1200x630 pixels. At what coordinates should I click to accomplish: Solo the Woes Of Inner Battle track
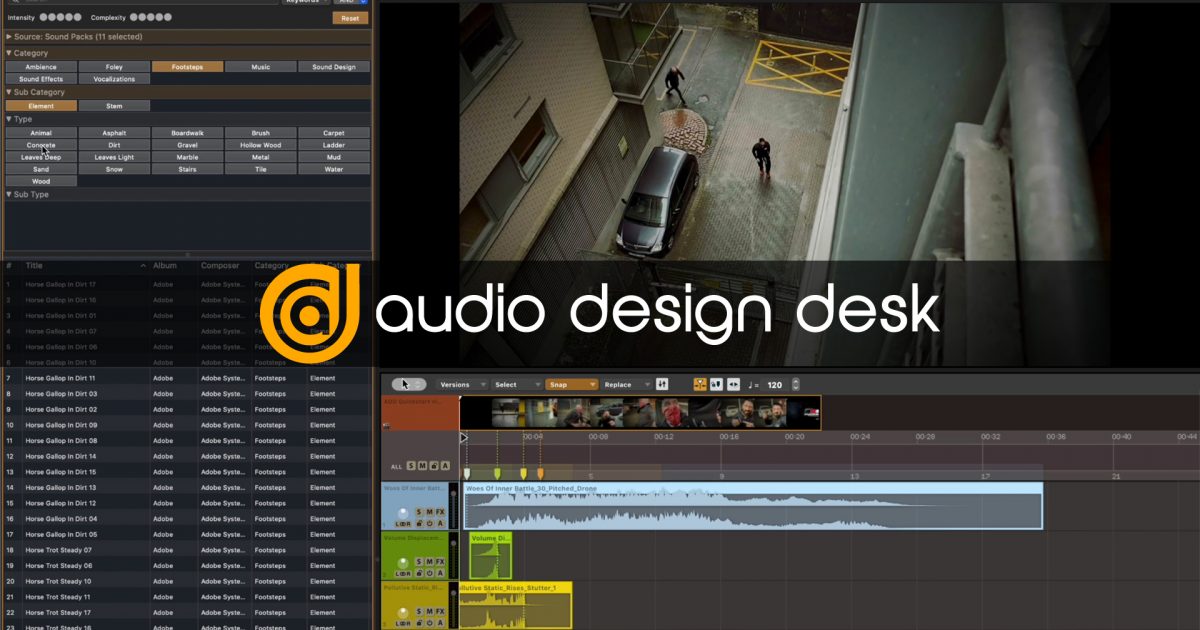click(418, 512)
